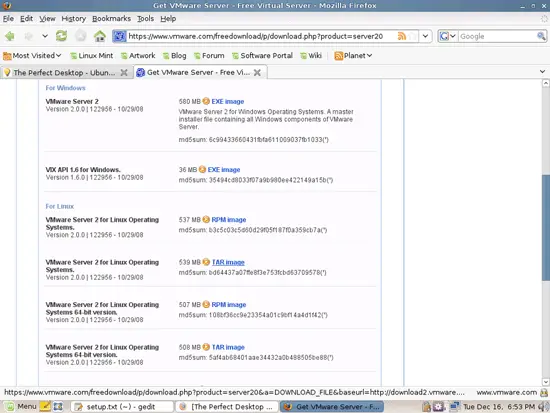
Task: Open the search engine selector dropdown
Action: pos(448,36)
